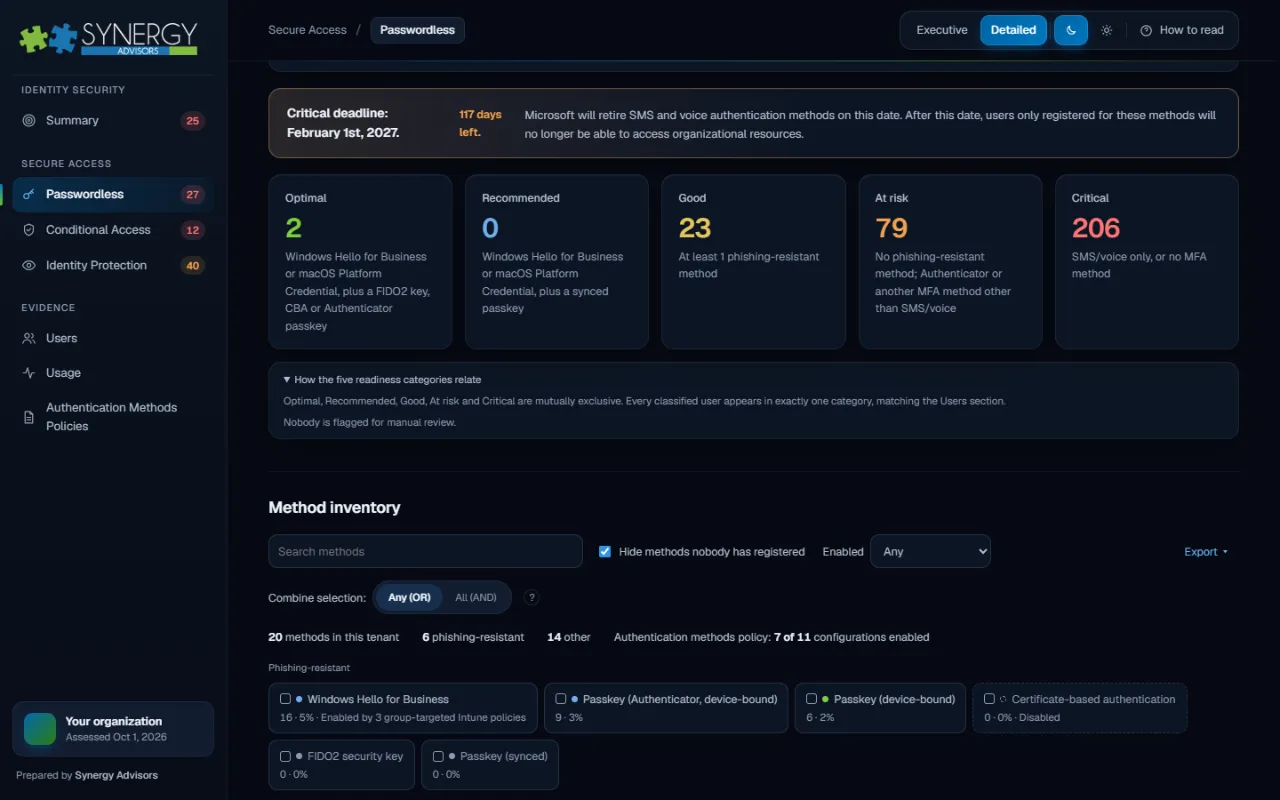The height and width of the screenshot is (800, 1280).
Task: Click the Users people icon
Action: 29,338
